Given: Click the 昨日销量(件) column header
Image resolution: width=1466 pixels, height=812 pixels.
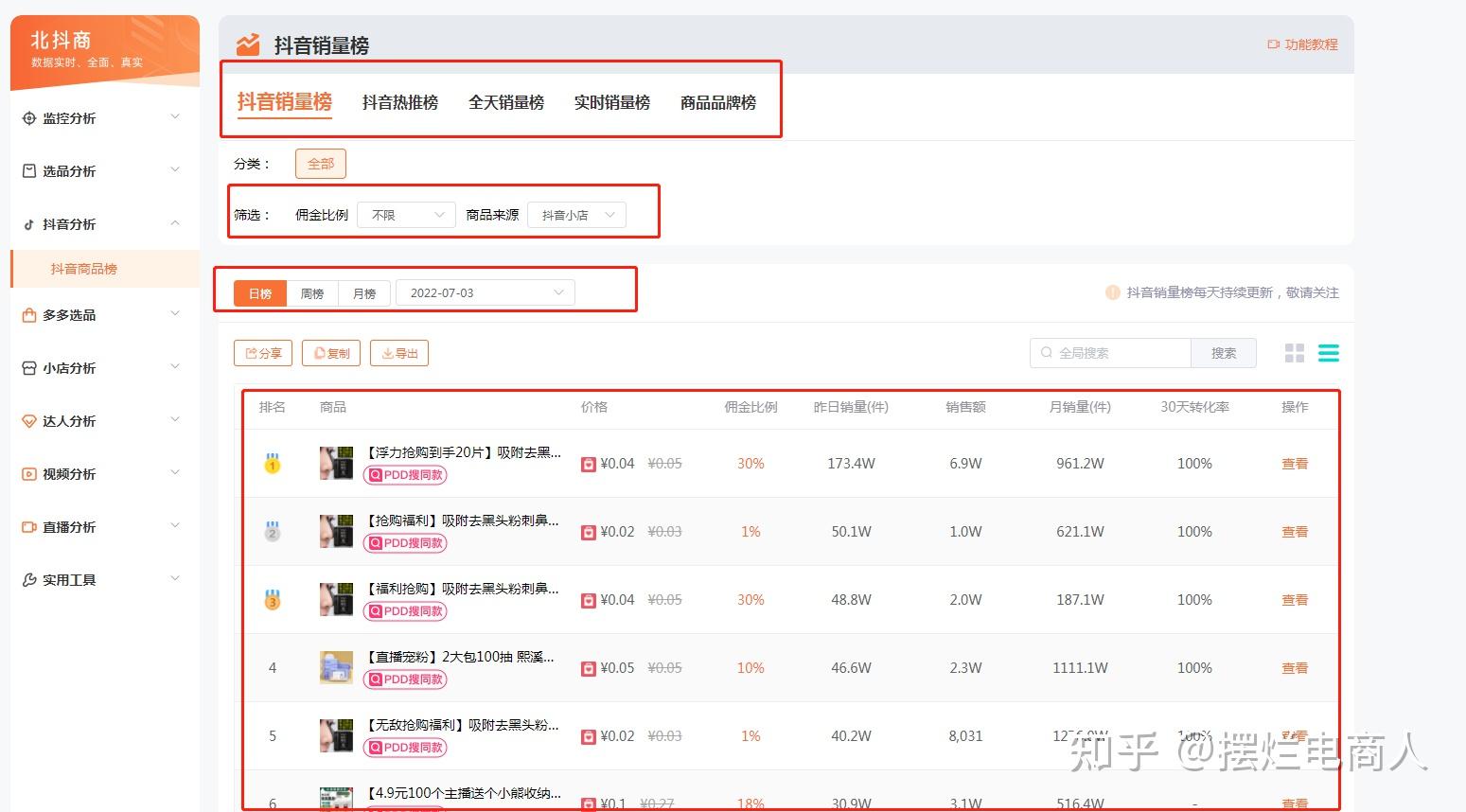Looking at the screenshot, I should tap(851, 407).
